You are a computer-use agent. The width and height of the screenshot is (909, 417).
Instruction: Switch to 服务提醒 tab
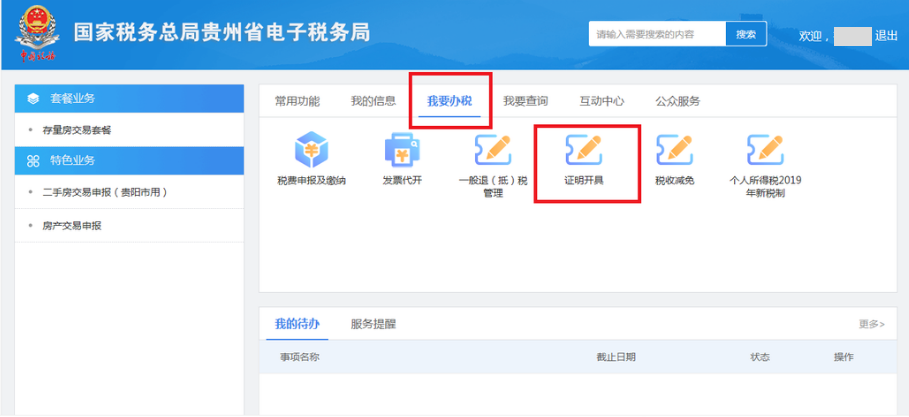[373, 324]
